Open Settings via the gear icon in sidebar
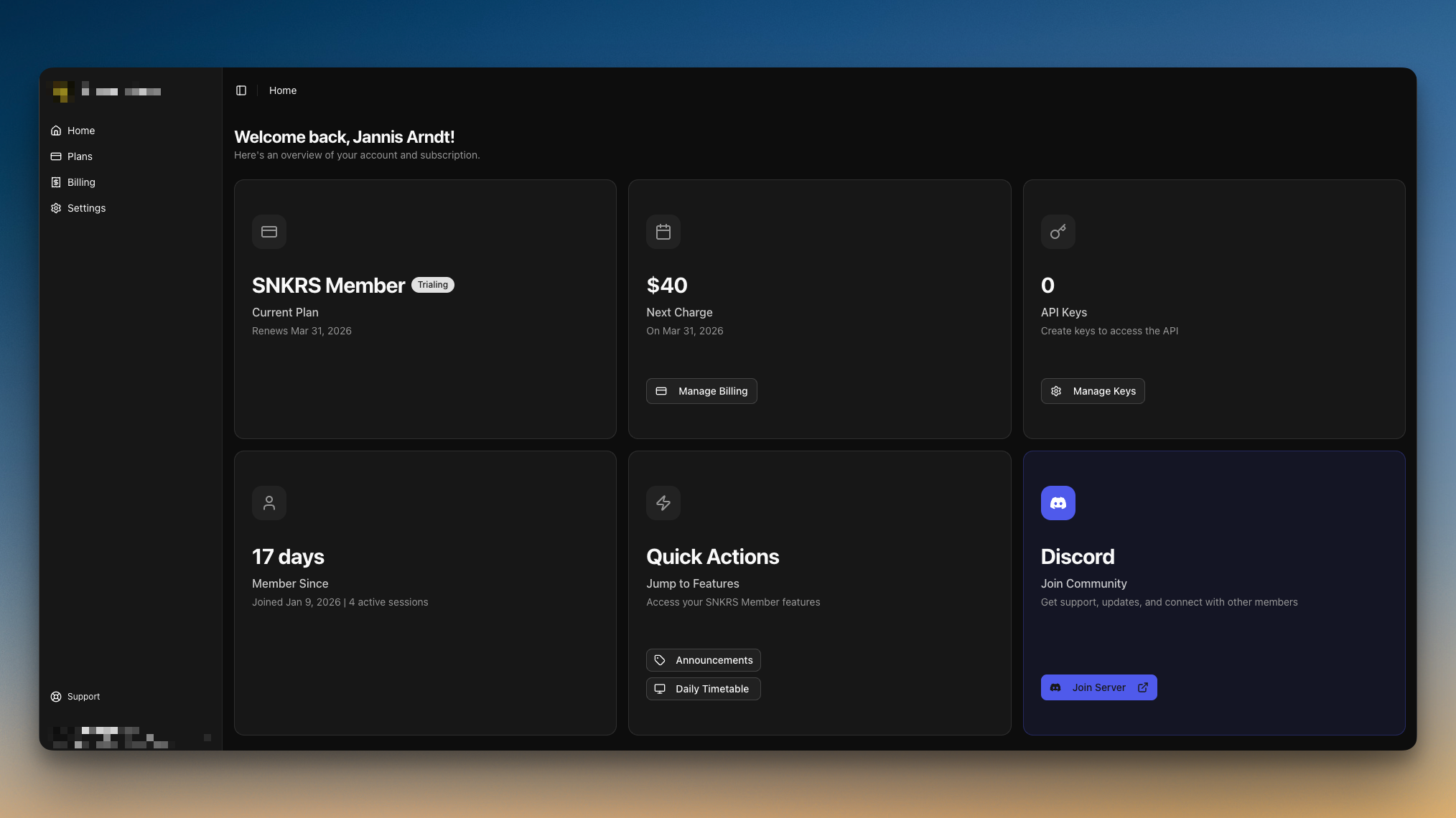This screenshot has height=818, width=1456. 56,207
